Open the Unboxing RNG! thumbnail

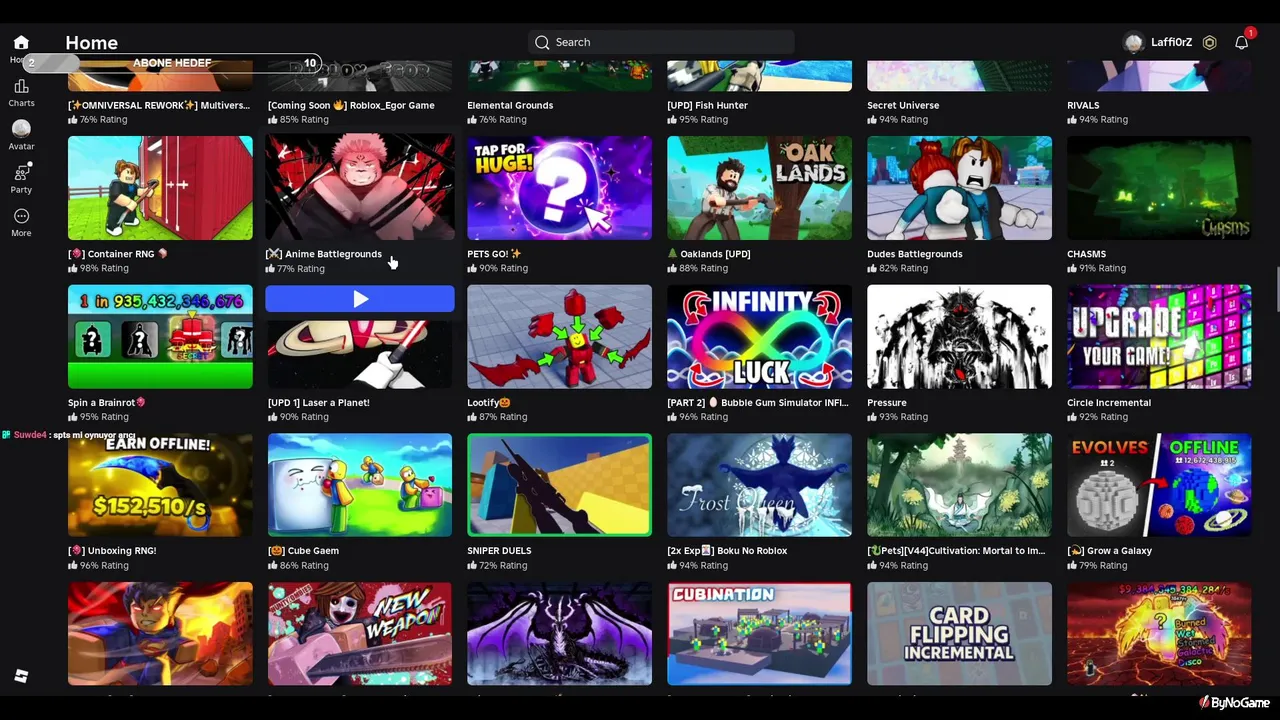pos(160,485)
